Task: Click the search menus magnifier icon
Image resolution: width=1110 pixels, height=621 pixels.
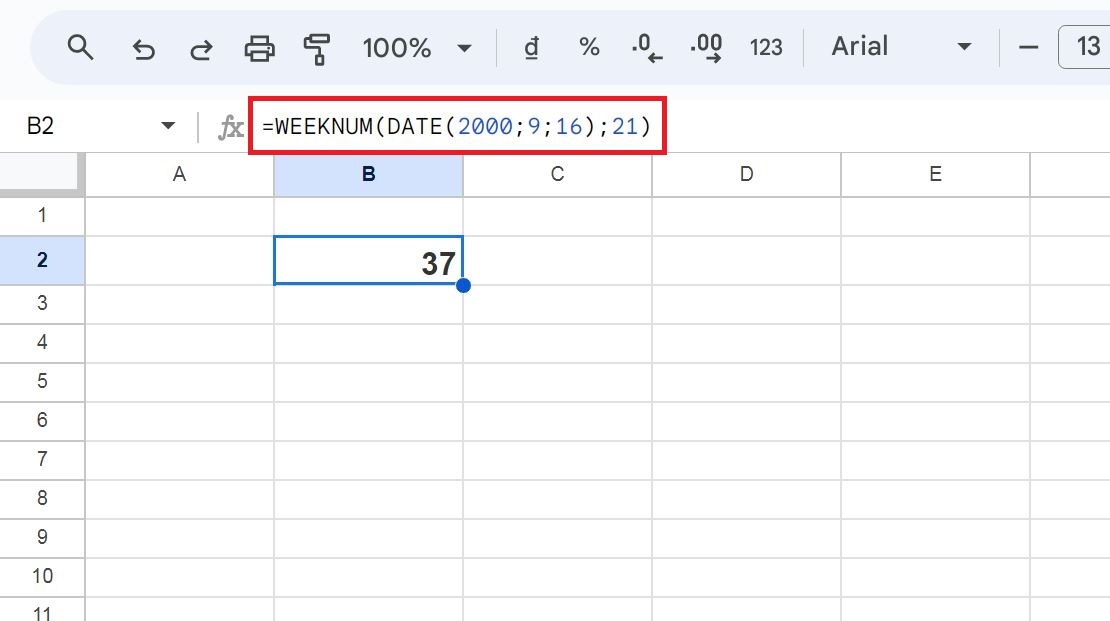Action: pos(80,47)
